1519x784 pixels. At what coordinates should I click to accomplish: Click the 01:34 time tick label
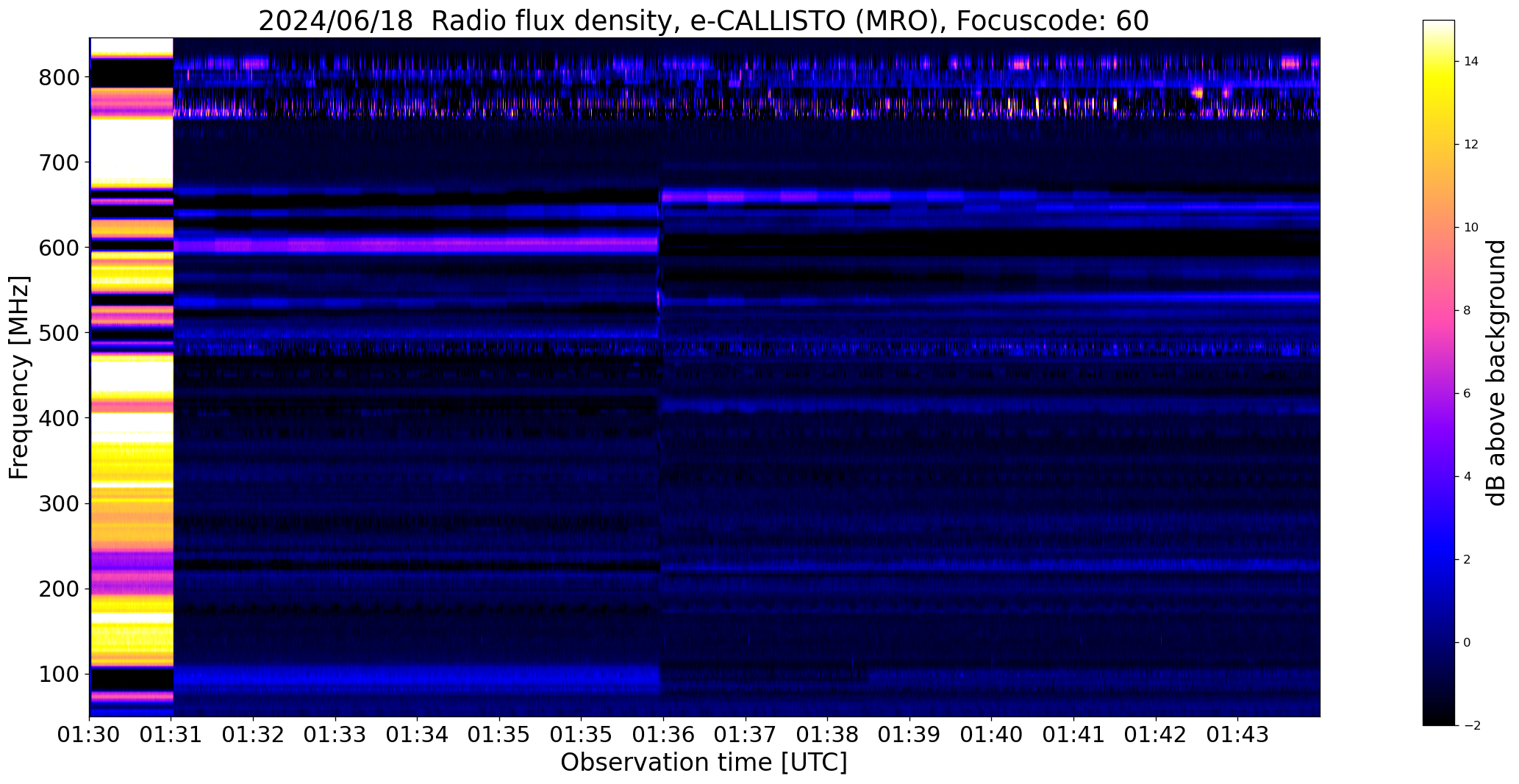418,735
